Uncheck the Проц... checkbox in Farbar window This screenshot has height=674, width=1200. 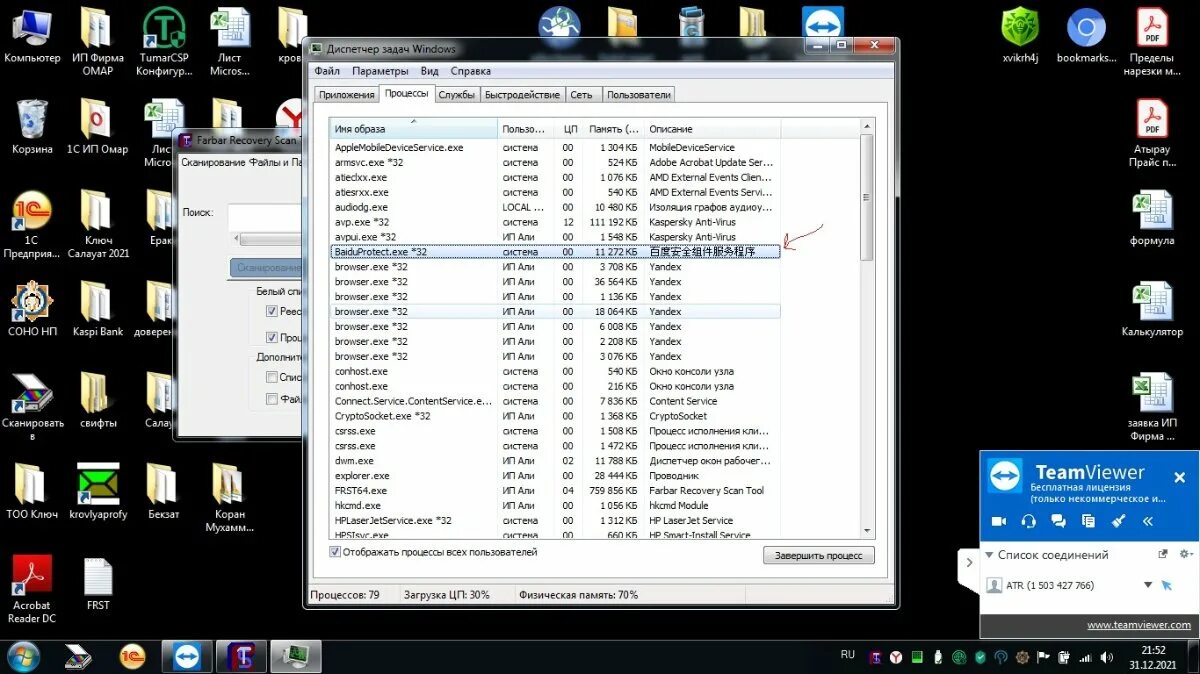click(x=272, y=338)
